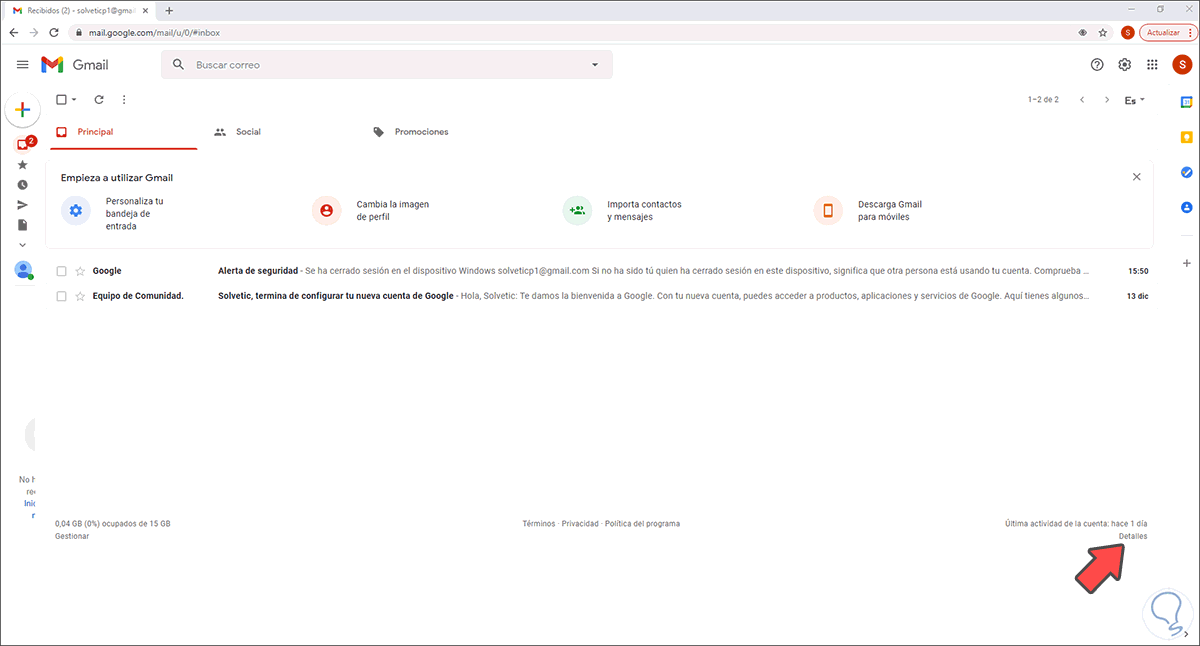The width and height of the screenshot is (1200, 646).
Task: Click the Hangouts contact avatar in sidebar
Action: (x=24, y=270)
